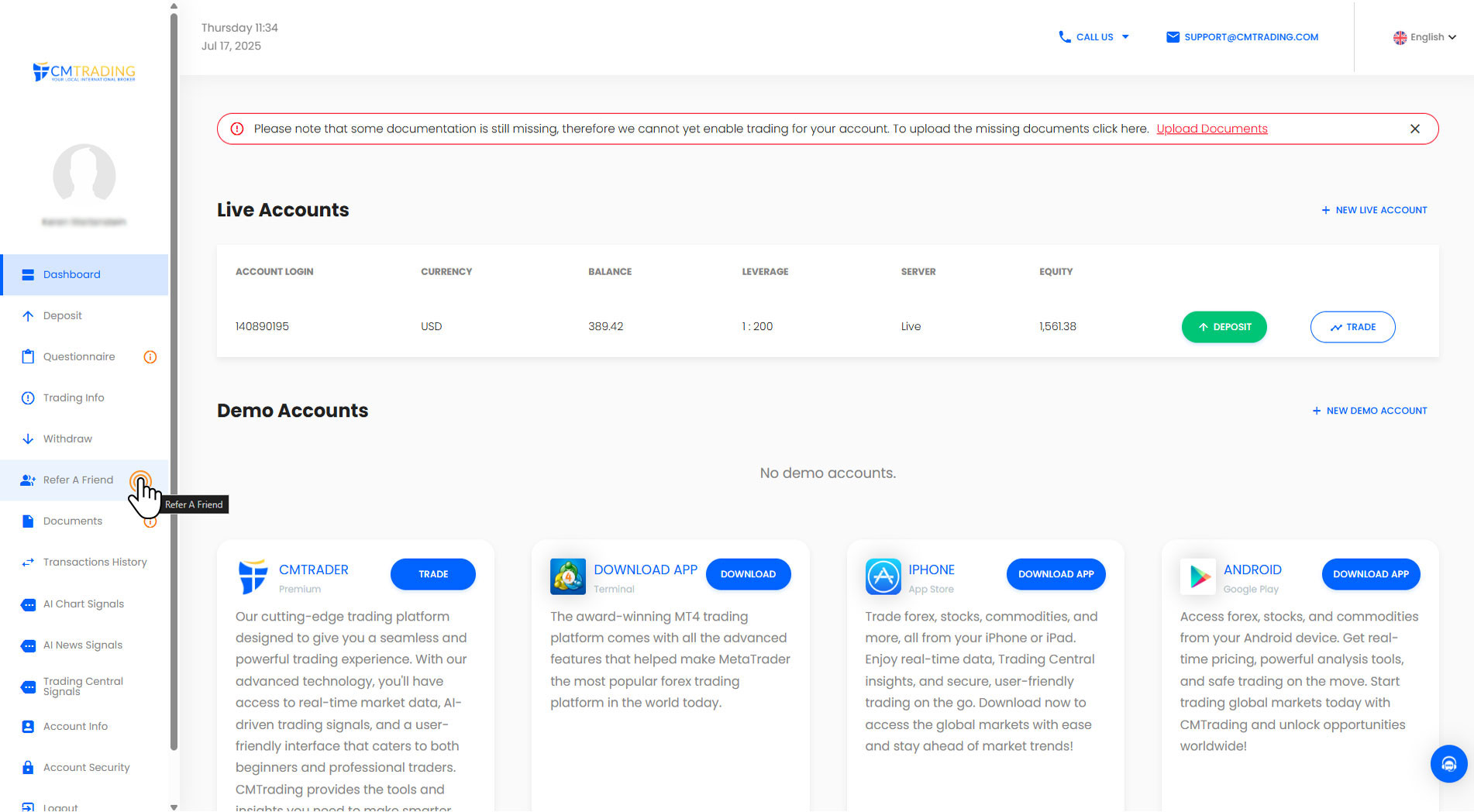Click the Transactions History arrows icon
The image size is (1474, 812).
tap(28, 563)
